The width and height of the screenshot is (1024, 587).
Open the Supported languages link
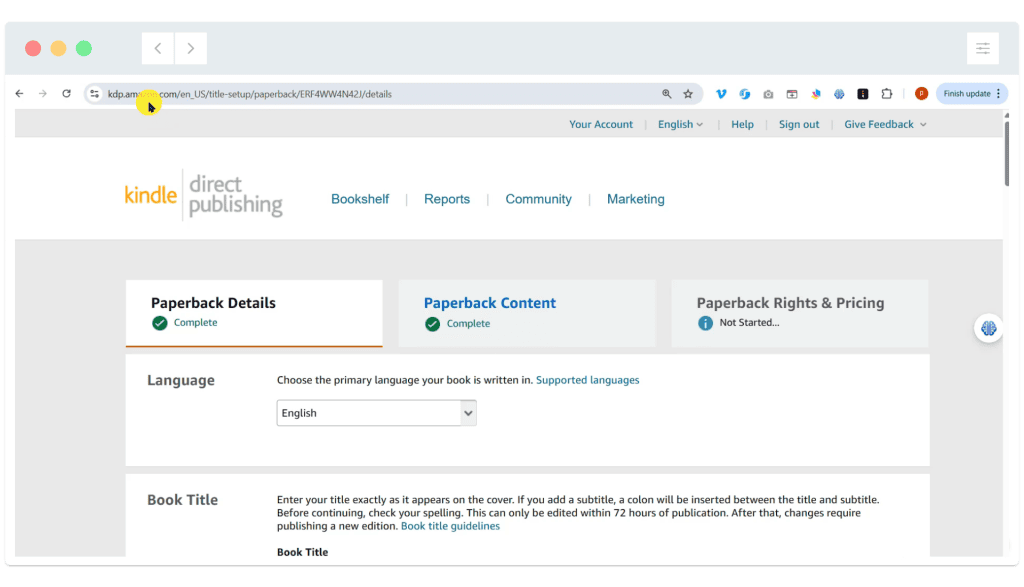[x=587, y=380]
